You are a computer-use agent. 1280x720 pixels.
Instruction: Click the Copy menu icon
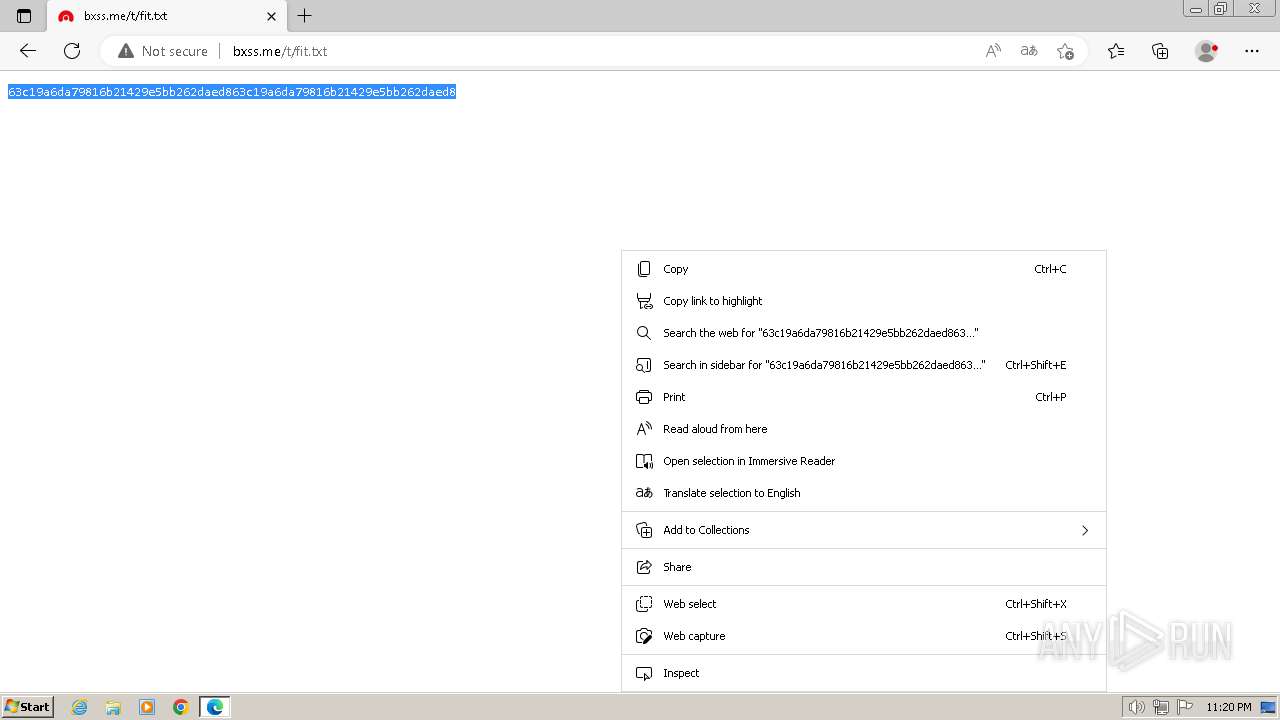point(644,269)
